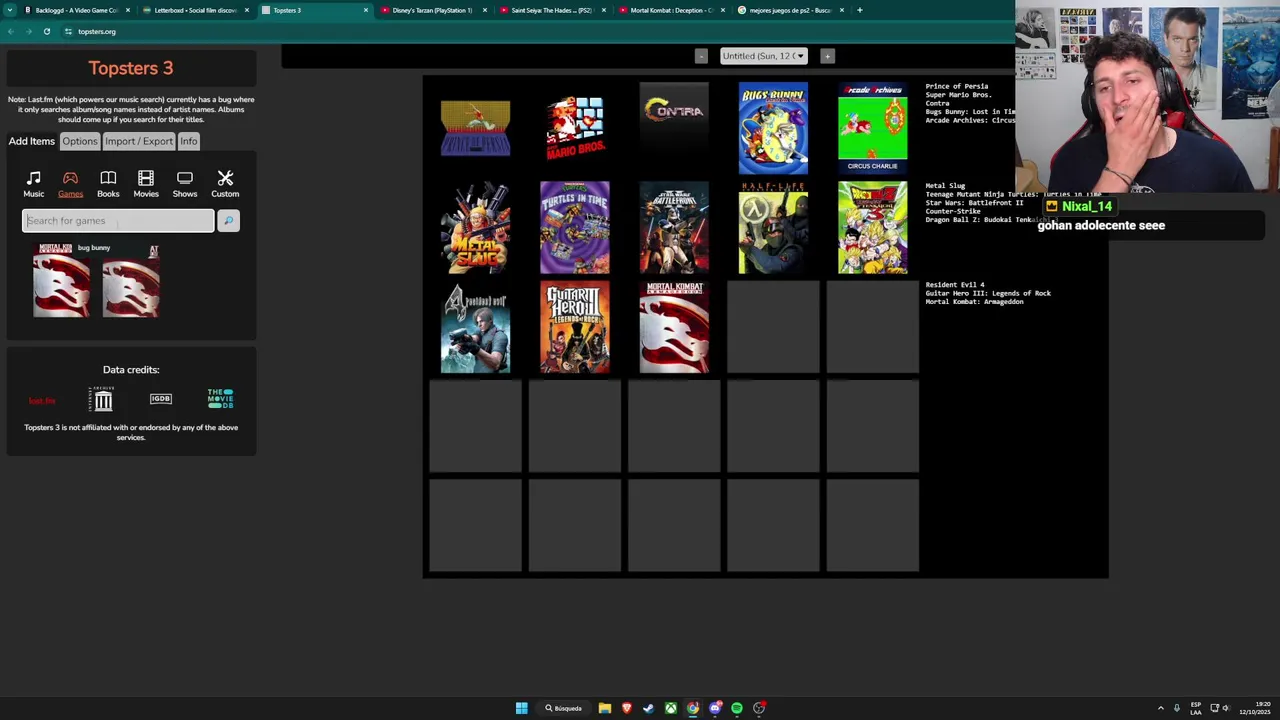
Task: Select the Metal Slug cover
Action: [475, 228]
